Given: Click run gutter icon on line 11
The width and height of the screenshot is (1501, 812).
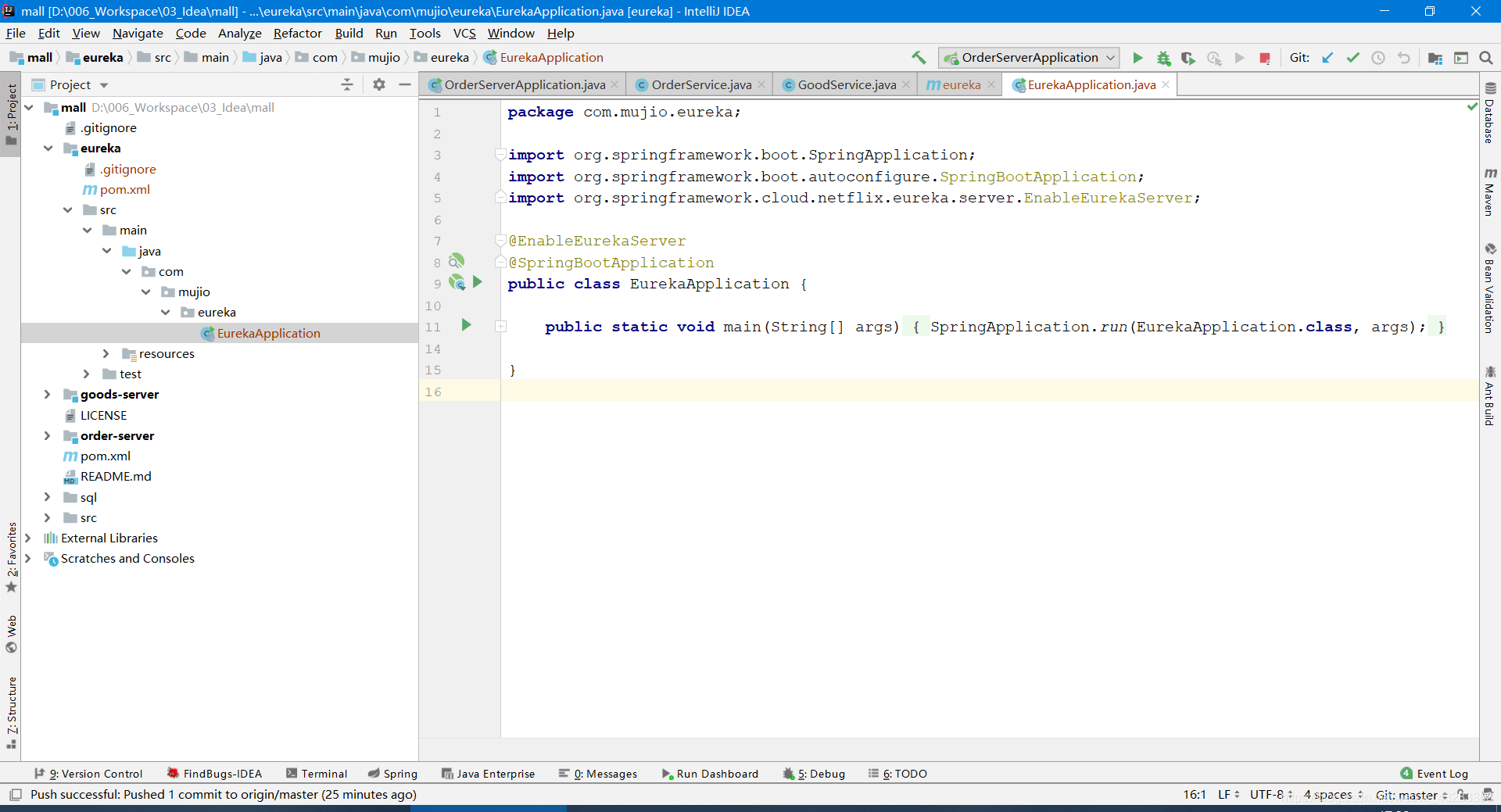Looking at the screenshot, I should [467, 325].
